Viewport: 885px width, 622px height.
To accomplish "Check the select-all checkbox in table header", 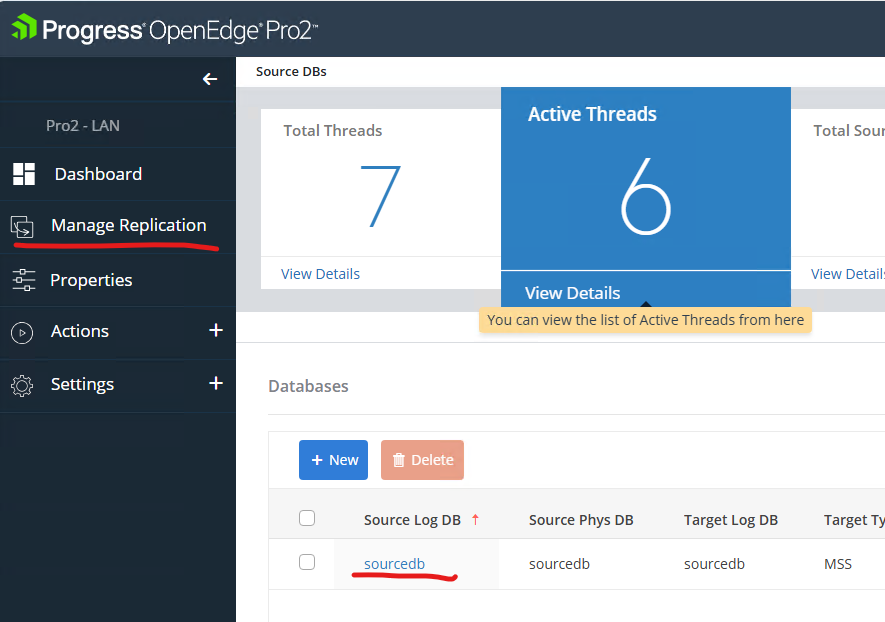I will click(307, 518).
